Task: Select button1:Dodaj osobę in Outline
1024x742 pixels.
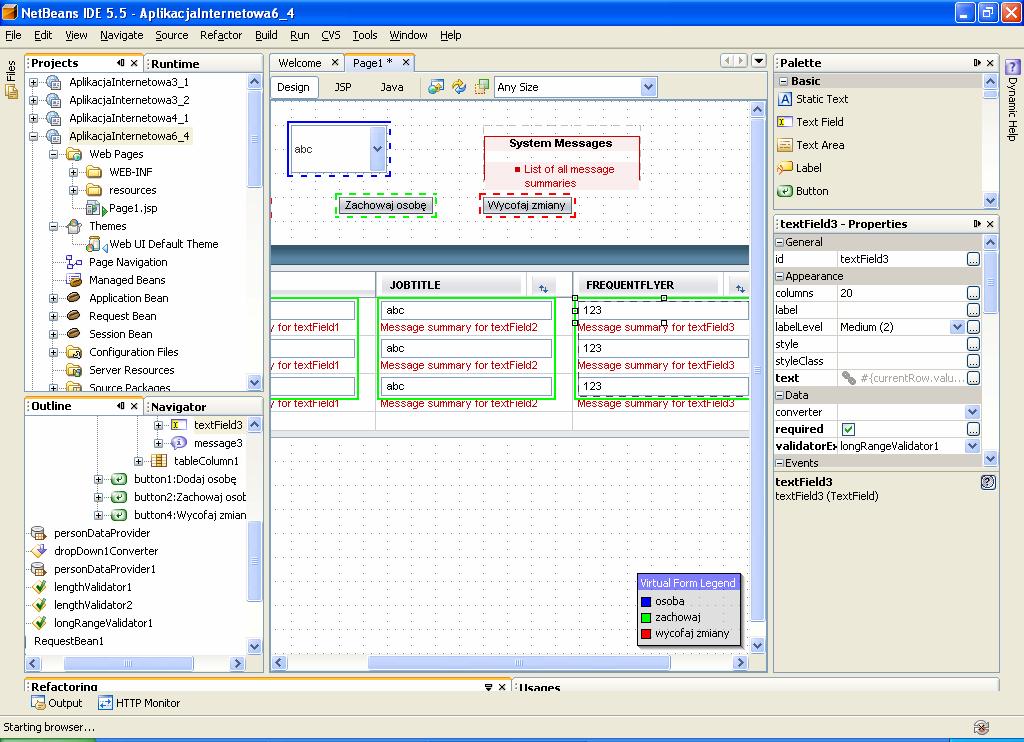Action: point(185,479)
